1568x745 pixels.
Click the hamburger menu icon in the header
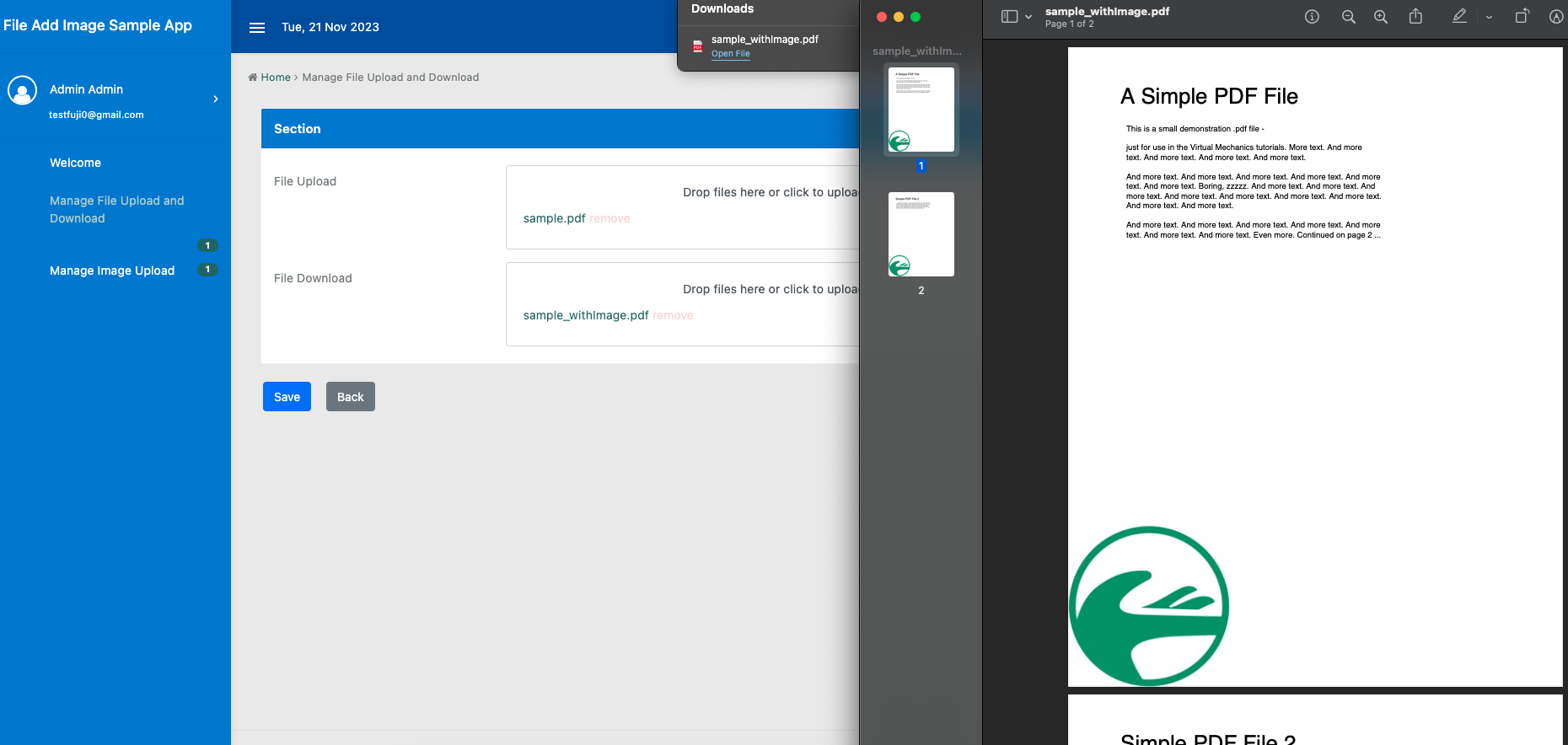point(257,28)
